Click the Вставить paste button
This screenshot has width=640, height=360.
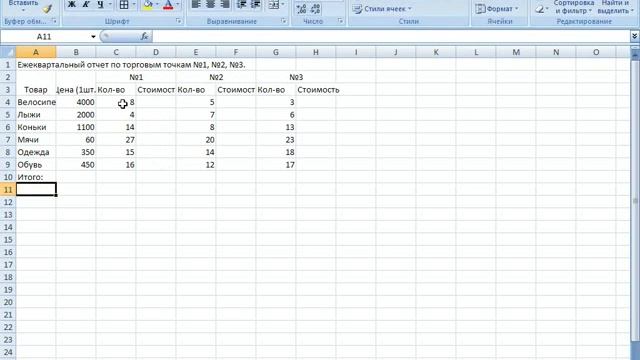tap(23, 5)
